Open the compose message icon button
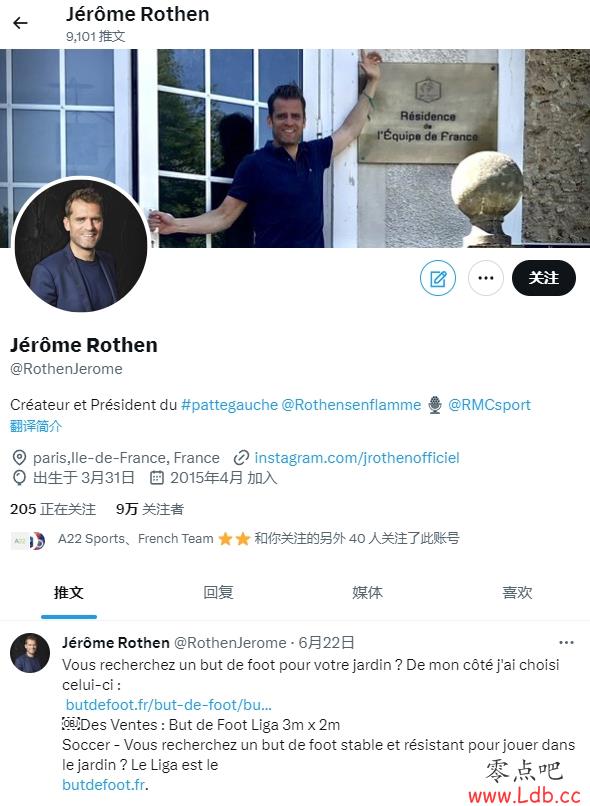 click(x=438, y=278)
